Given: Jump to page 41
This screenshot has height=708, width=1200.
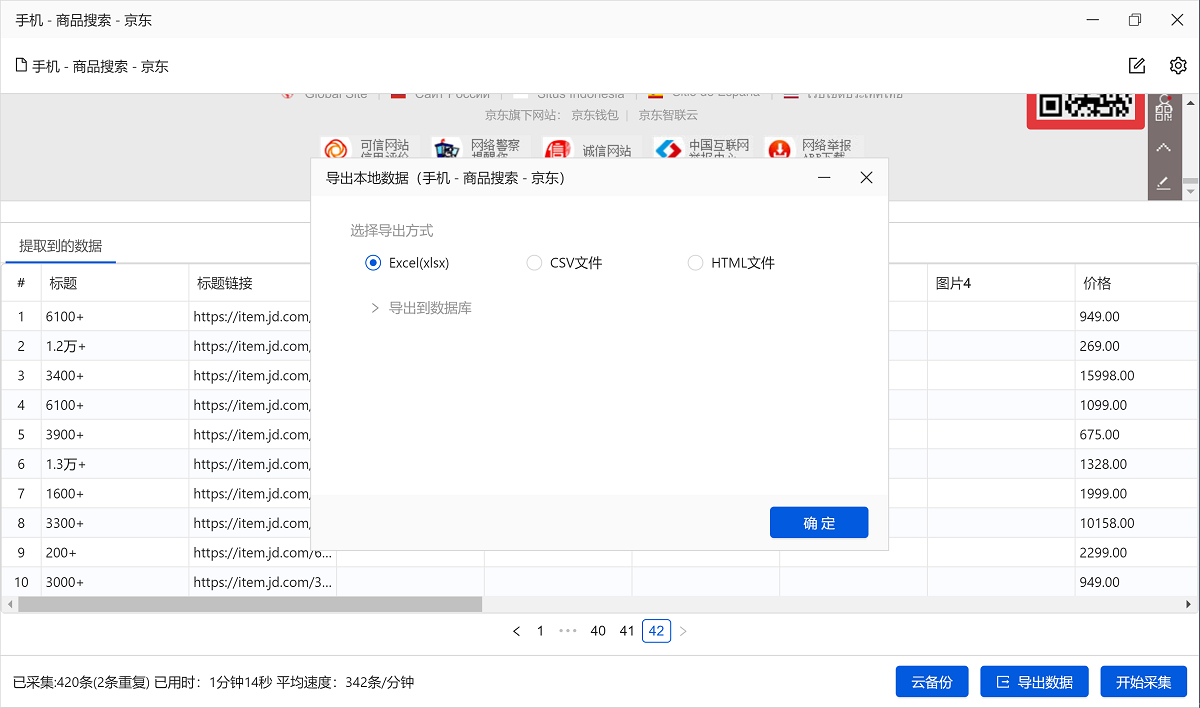Looking at the screenshot, I should 627,631.
